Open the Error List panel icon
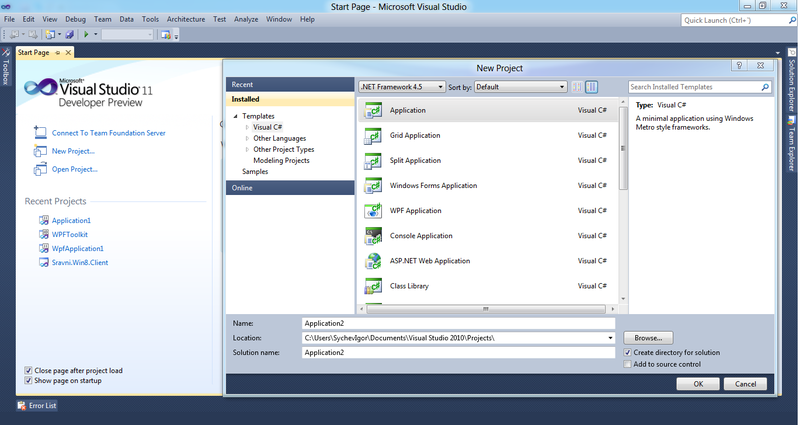This screenshot has height=425, width=800. (x=21, y=406)
